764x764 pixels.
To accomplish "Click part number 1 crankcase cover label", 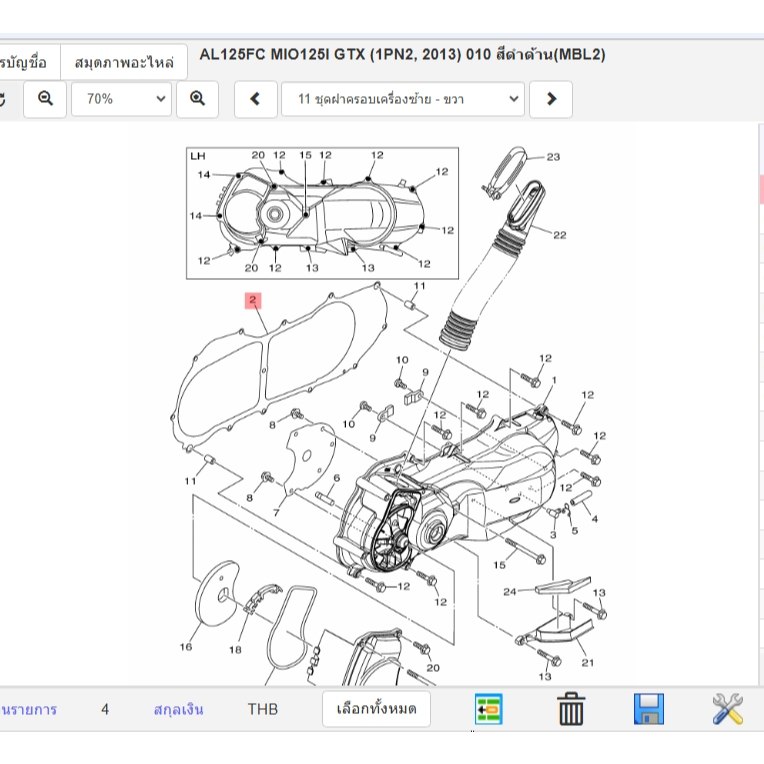I will [x=554, y=380].
